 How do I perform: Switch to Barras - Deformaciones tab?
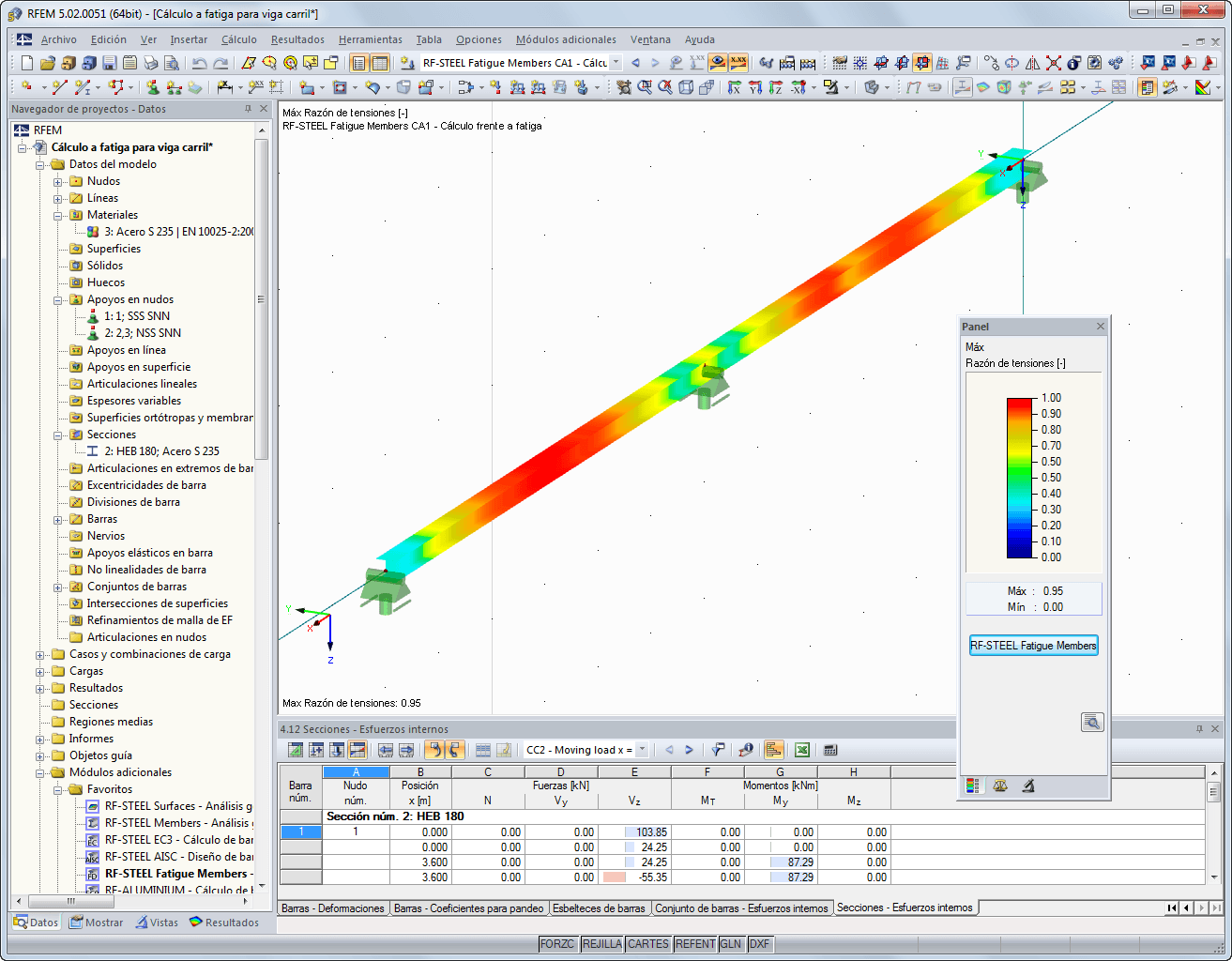coord(333,908)
